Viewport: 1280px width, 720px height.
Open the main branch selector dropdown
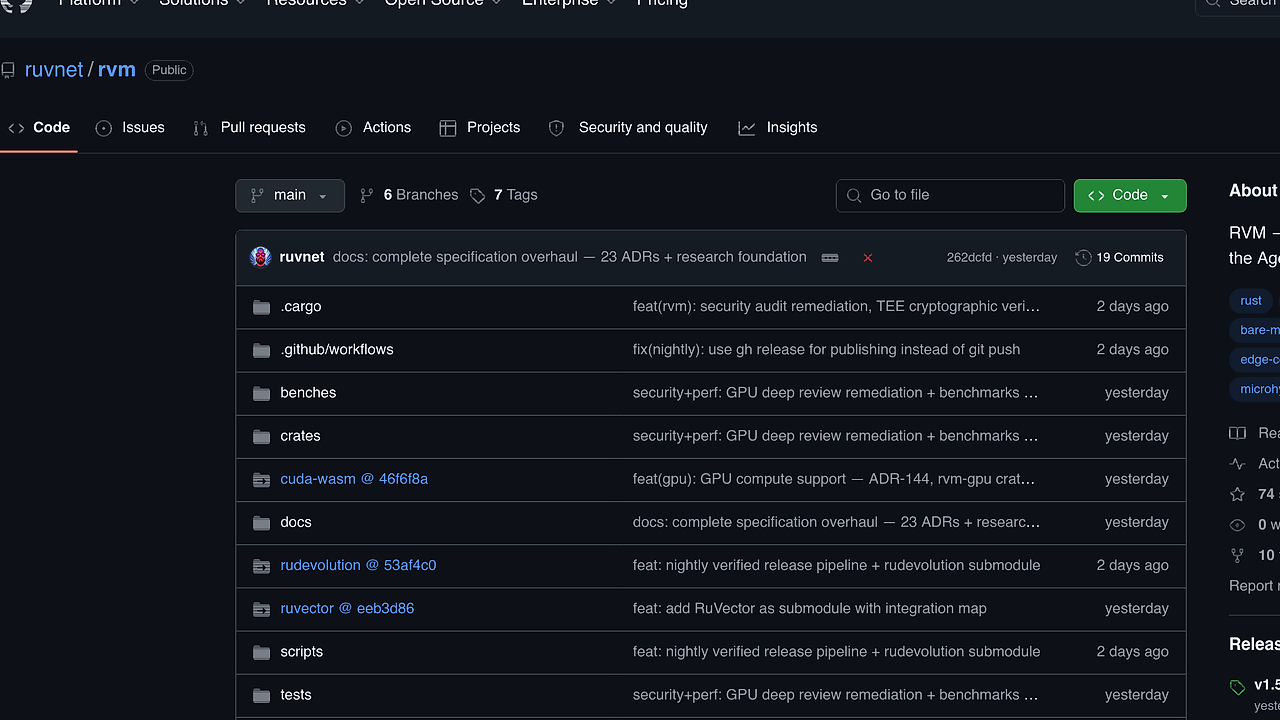pyautogui.click(x=290, y=196)
